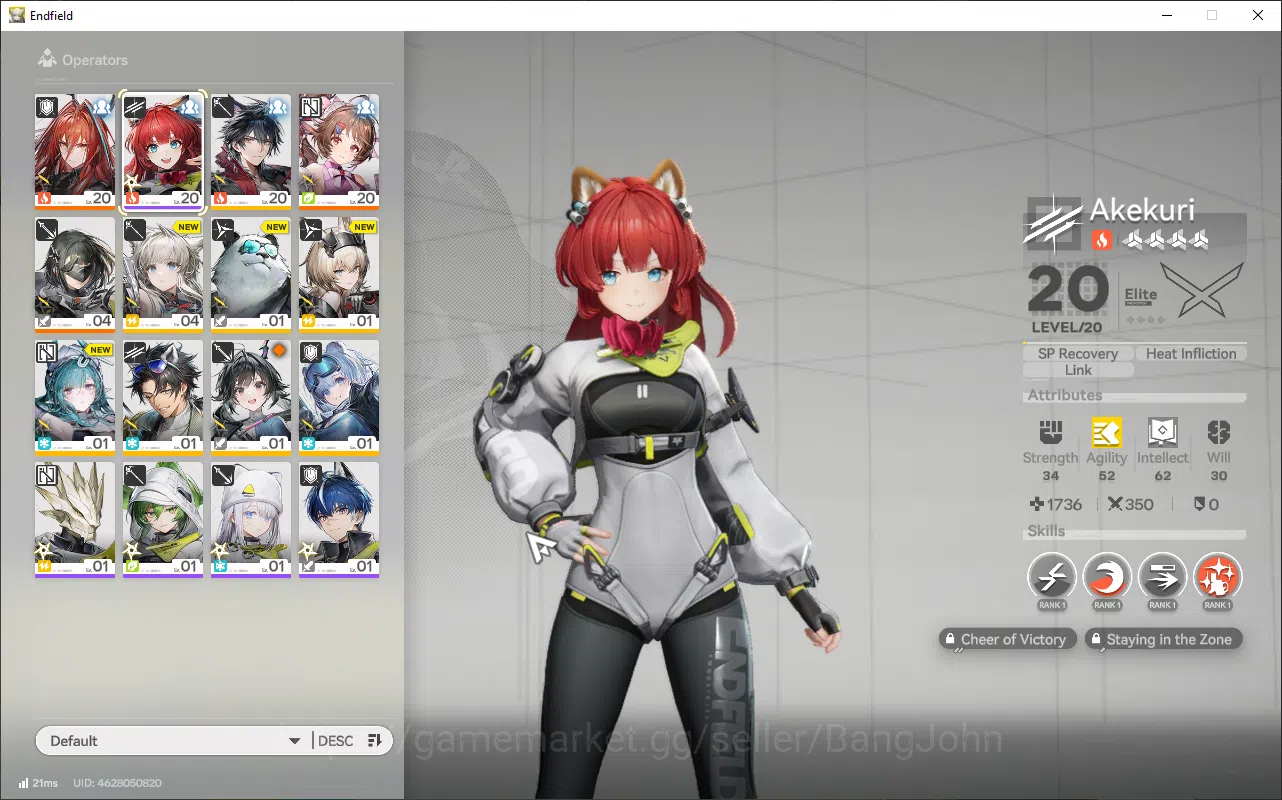Select the masked dark-haired level 04 operator
This screenshot has width=1282, height=800.
click(75, 275)
